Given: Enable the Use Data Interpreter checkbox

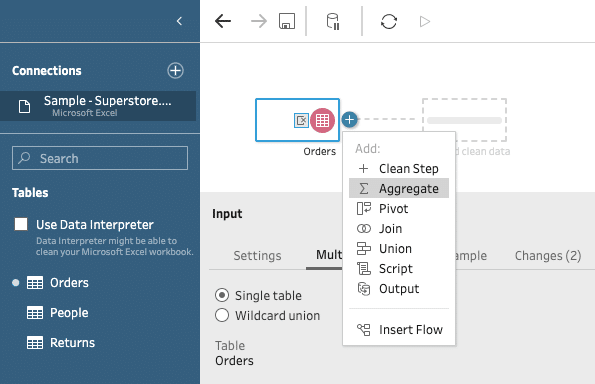Looking at the screenshot, I should pos(21,224).
